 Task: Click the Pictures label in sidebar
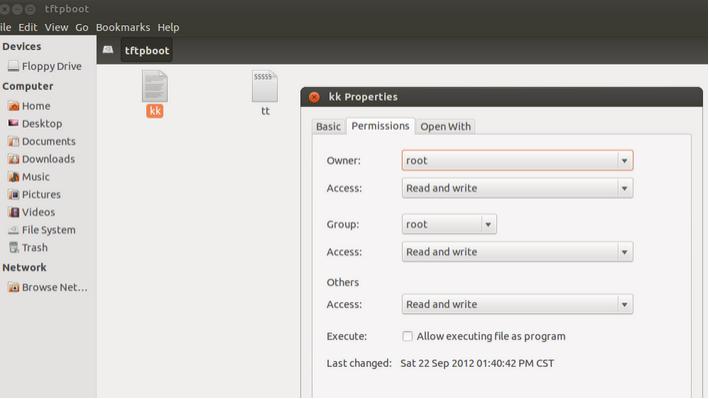click(41, 194)
